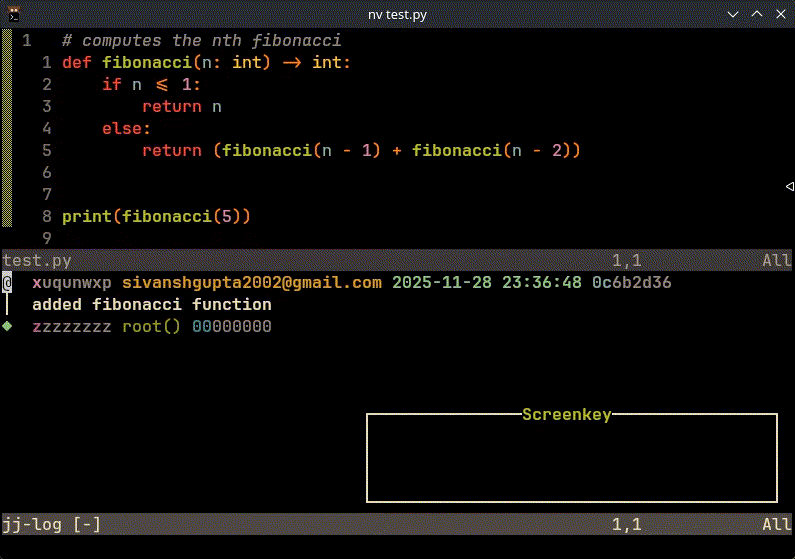The width and height of the screenshot is (795, 559).
Task: Click the small triangle marker at editor's right edge
Action: tap(788, 187)
